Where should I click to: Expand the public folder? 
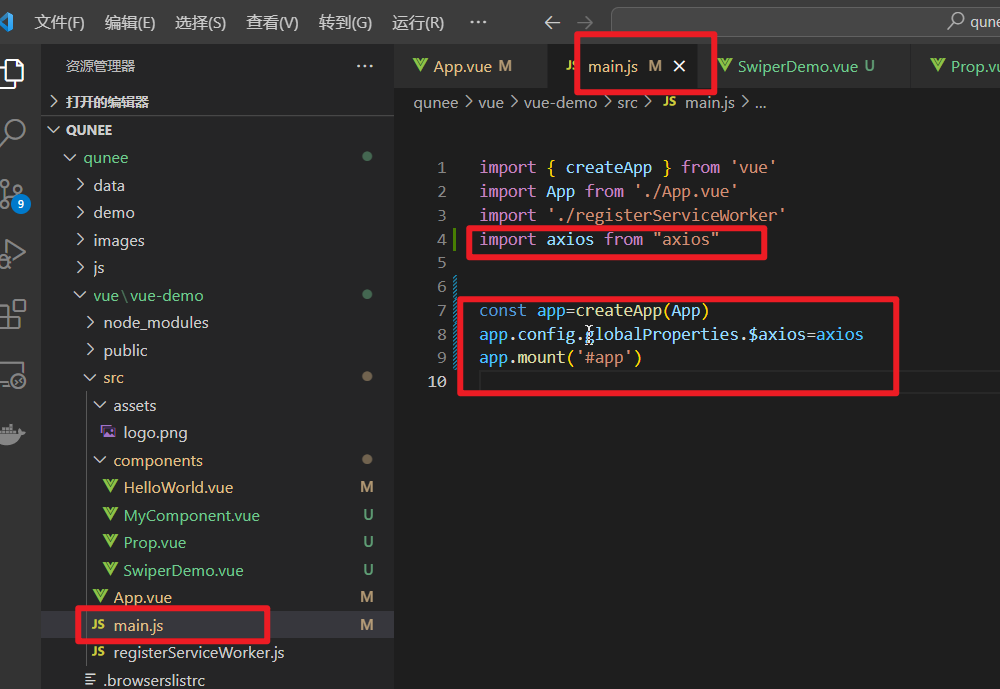coord(125,350)
